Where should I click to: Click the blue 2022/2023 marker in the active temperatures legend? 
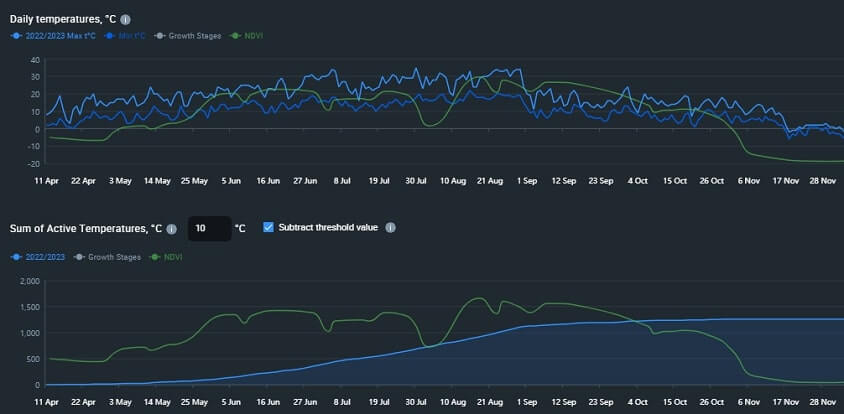pyautogui.click(x=16, y=257)
